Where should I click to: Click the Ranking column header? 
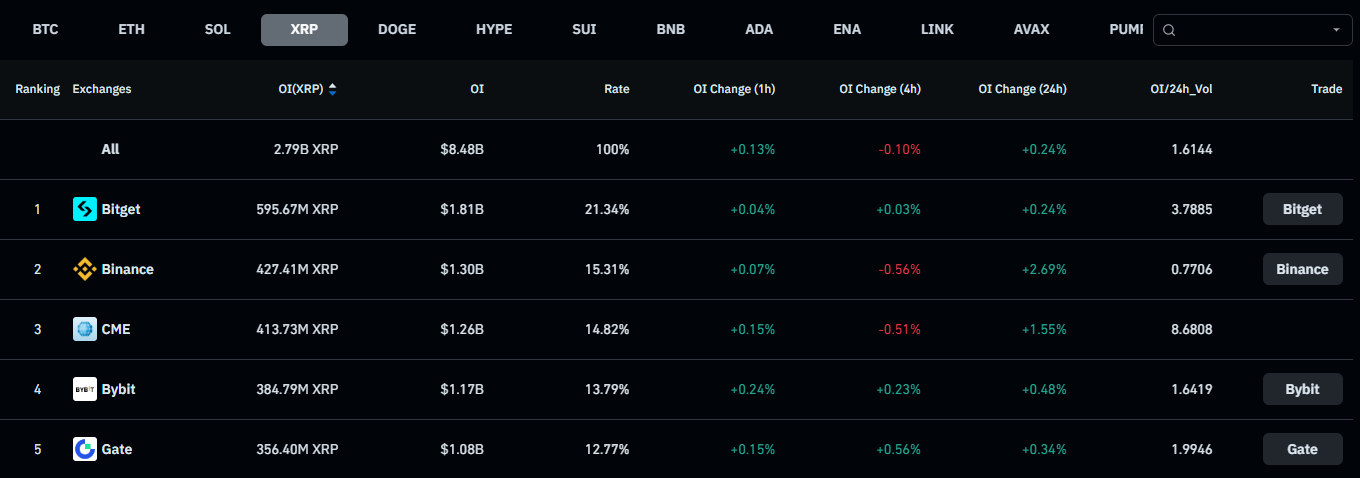[x=37, y=89]
